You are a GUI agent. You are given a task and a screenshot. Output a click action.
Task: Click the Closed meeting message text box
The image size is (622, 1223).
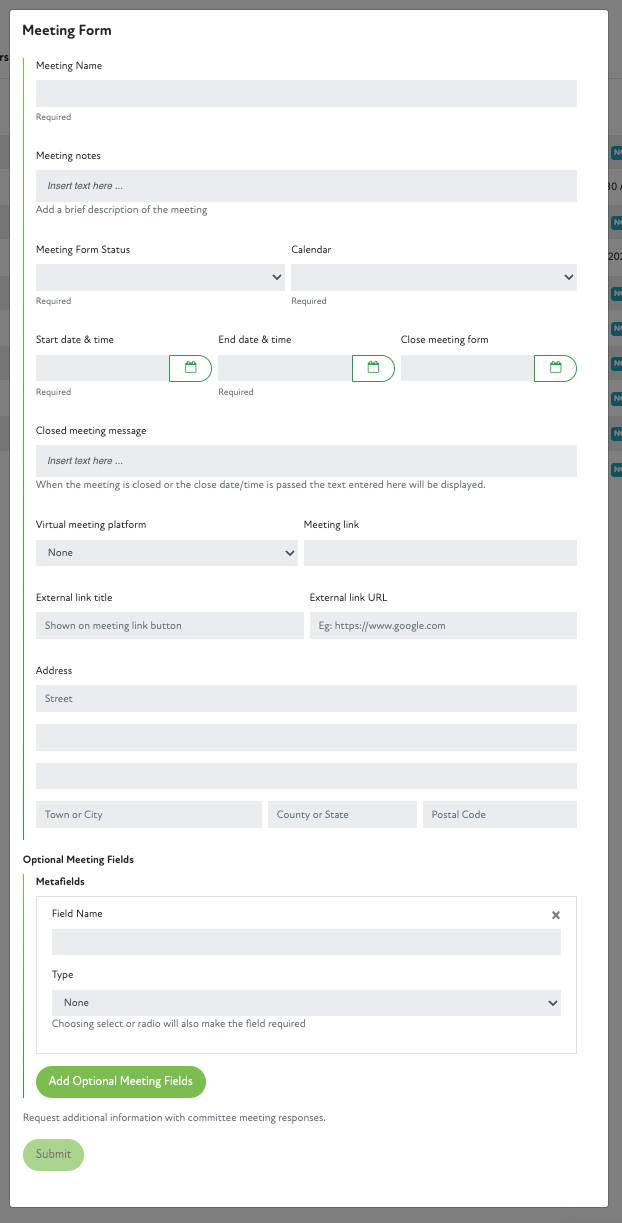[x=306, y=461]
